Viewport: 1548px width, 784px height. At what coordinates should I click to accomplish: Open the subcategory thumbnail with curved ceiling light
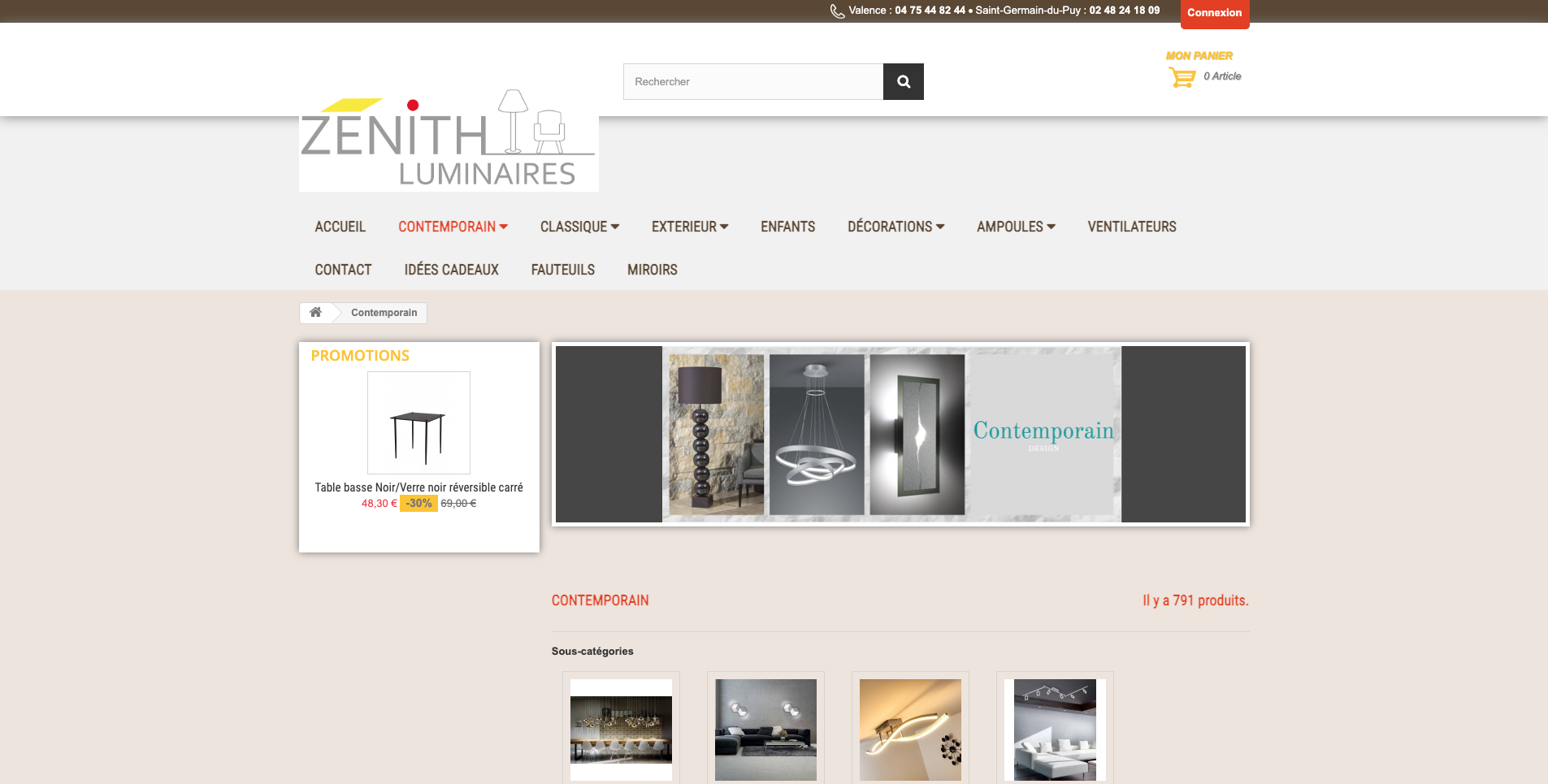[910, 730]
